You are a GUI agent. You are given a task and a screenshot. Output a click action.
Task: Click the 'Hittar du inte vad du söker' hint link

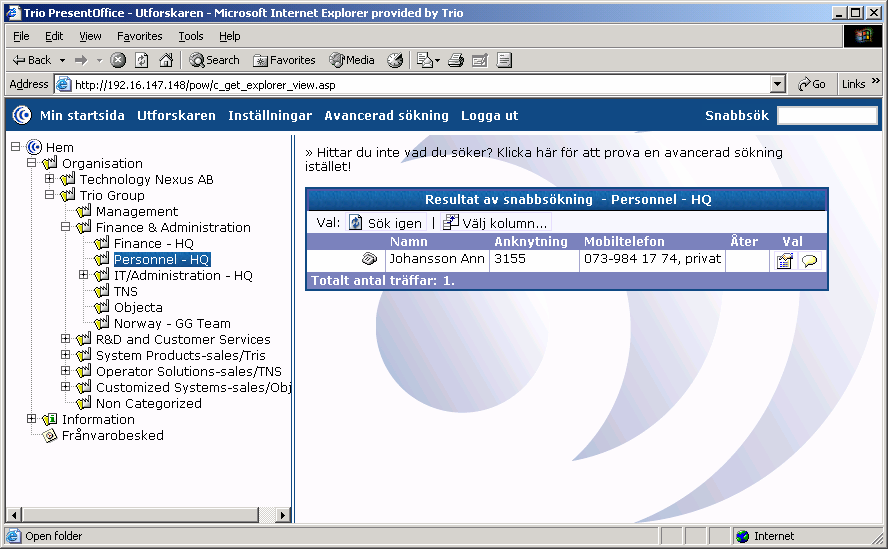coord(544,159)
